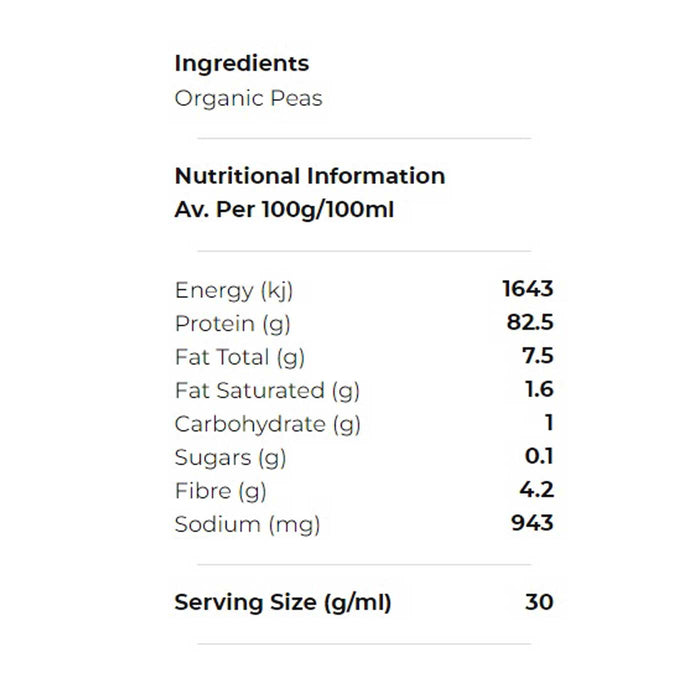The image size is (700, 700).
Task: Select the Organic Peas ingredient text
Action: point(248,98)
